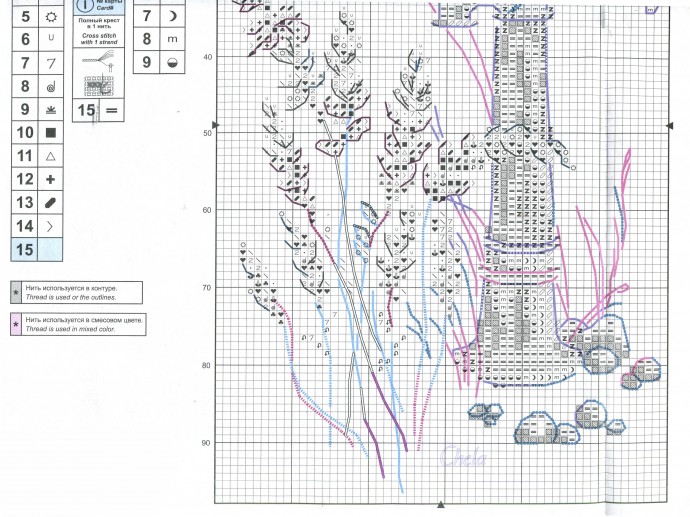The width and height of the screenshot is (690, 517).
Task: Select the plus symbol in row 12
Action: [x=50, y=179]
